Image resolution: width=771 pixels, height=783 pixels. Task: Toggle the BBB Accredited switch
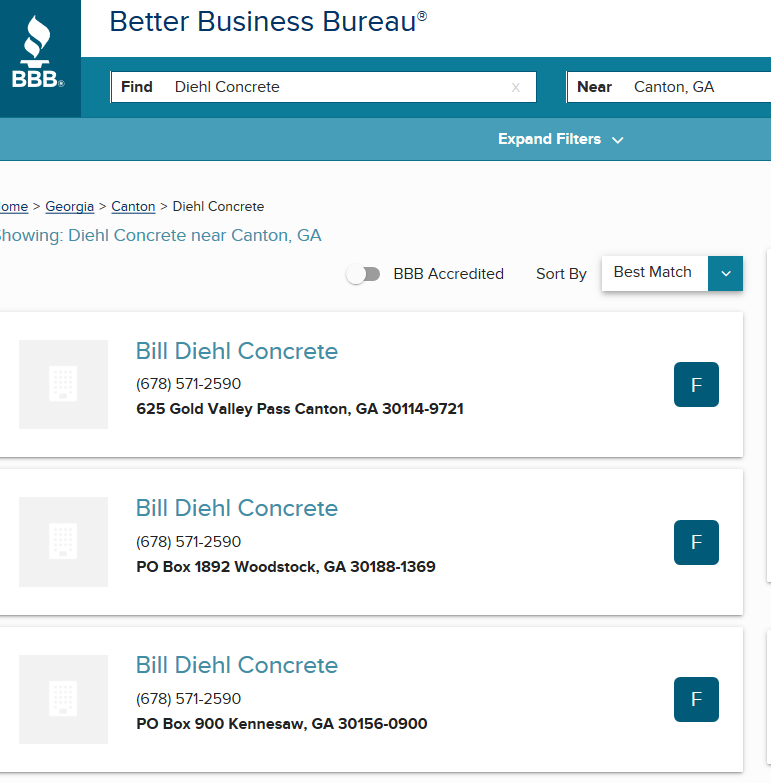pyautogui.click(x=364, y=274)
